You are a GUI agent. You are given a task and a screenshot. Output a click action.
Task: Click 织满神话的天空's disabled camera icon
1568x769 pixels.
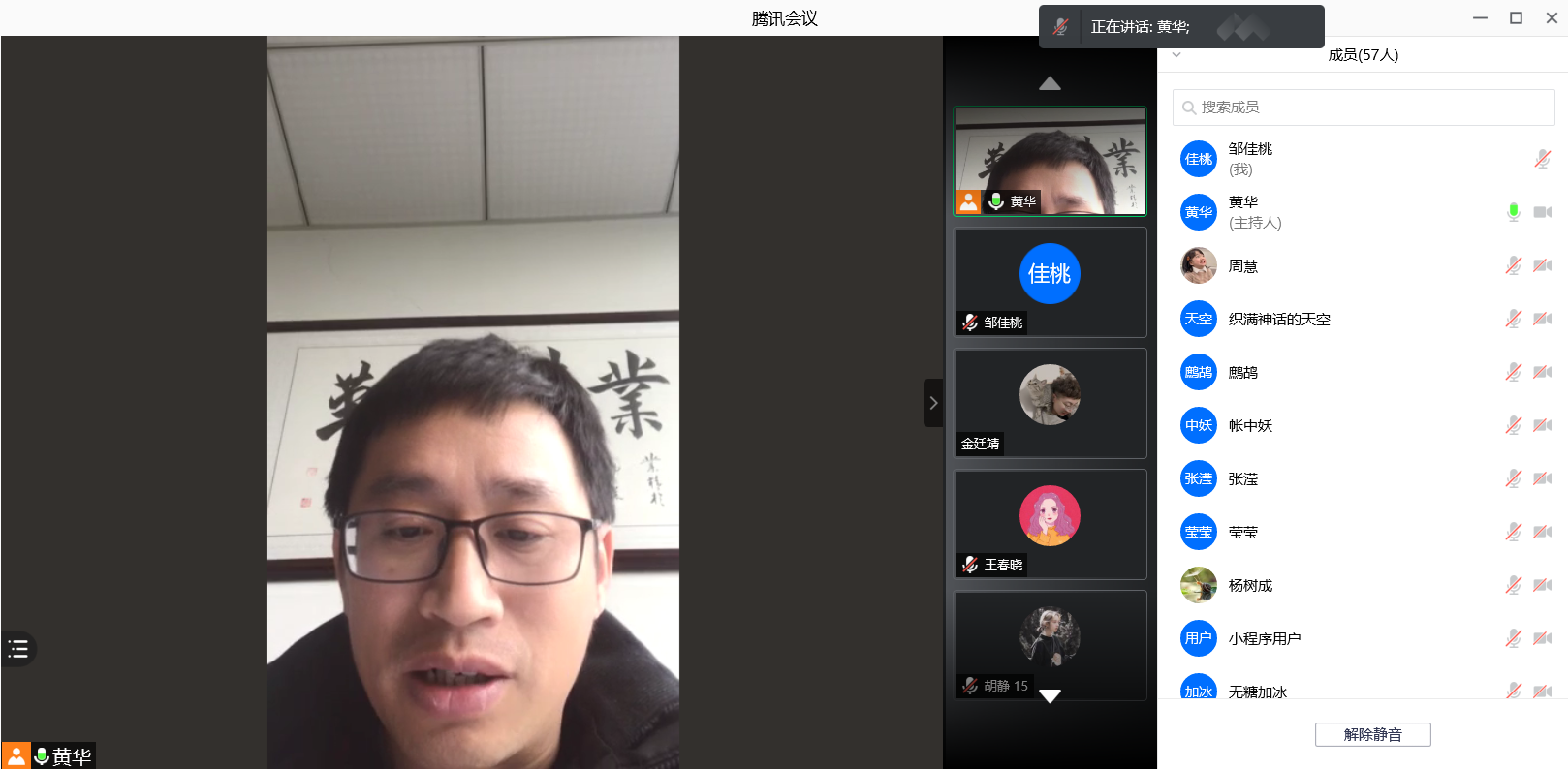coord(1543,319)
